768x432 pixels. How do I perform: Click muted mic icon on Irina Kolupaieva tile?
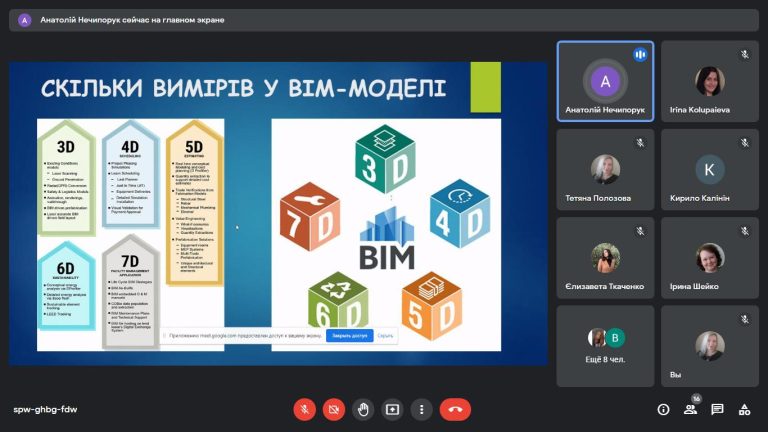(x=744, y=54)
